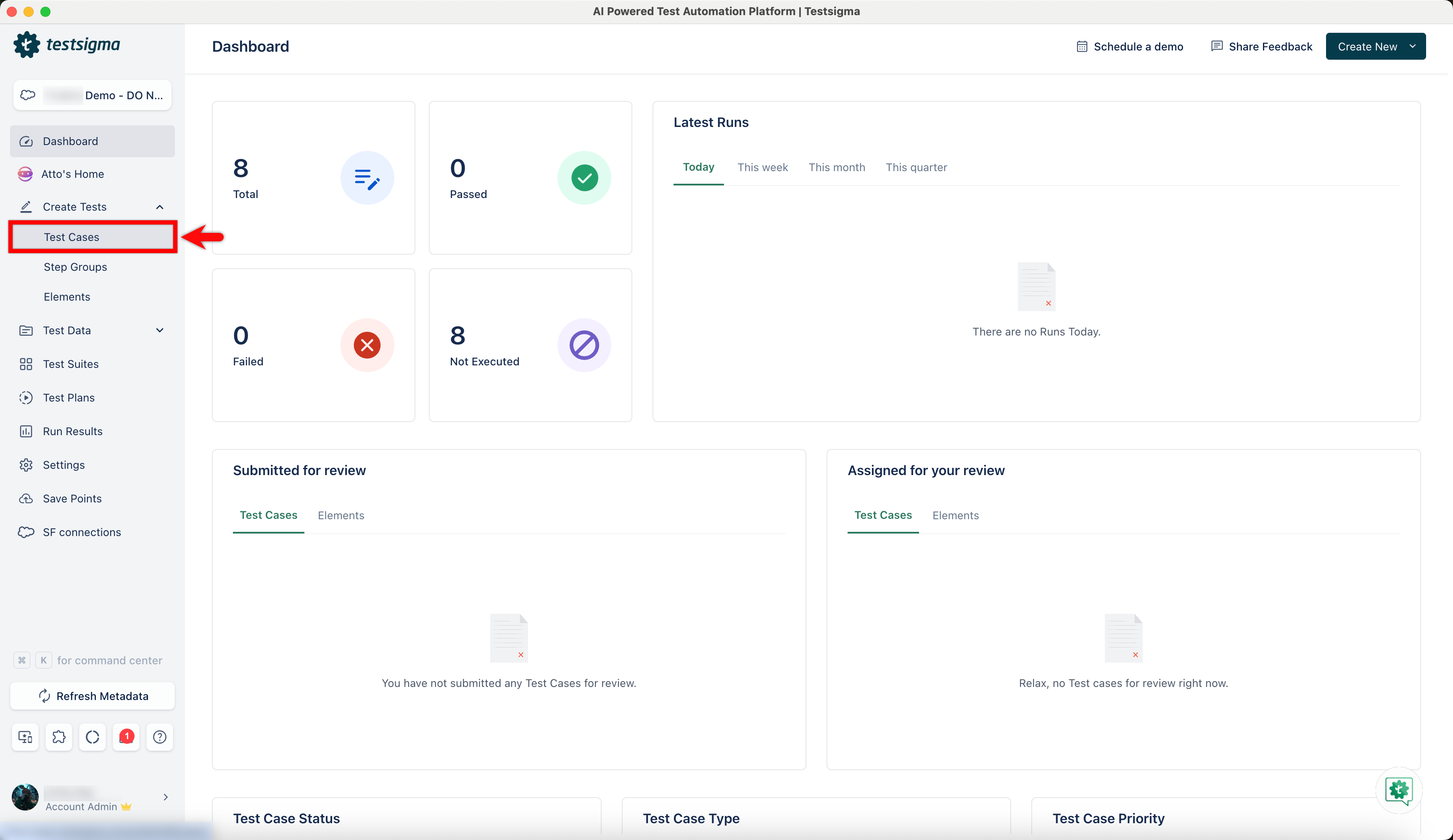
Task: Open the Demo project selector
Action: (92, 95)
